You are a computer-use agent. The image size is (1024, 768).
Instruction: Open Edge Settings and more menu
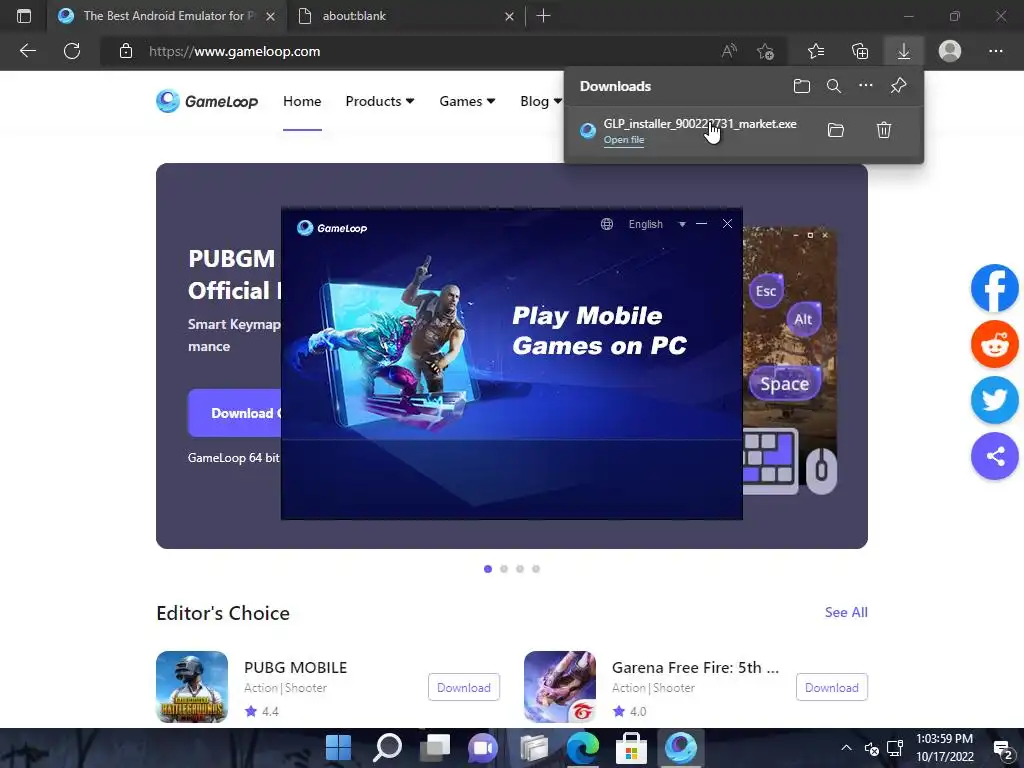point(995,51)
